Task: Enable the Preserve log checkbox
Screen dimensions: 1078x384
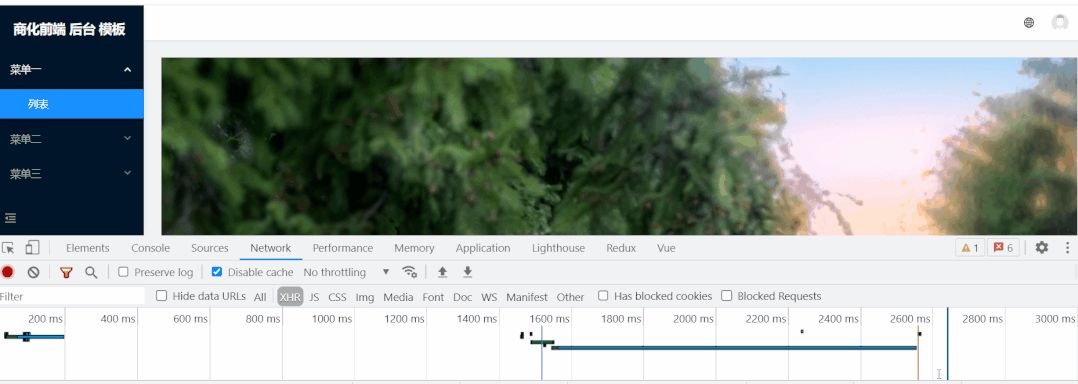Action: coord(123,272)
